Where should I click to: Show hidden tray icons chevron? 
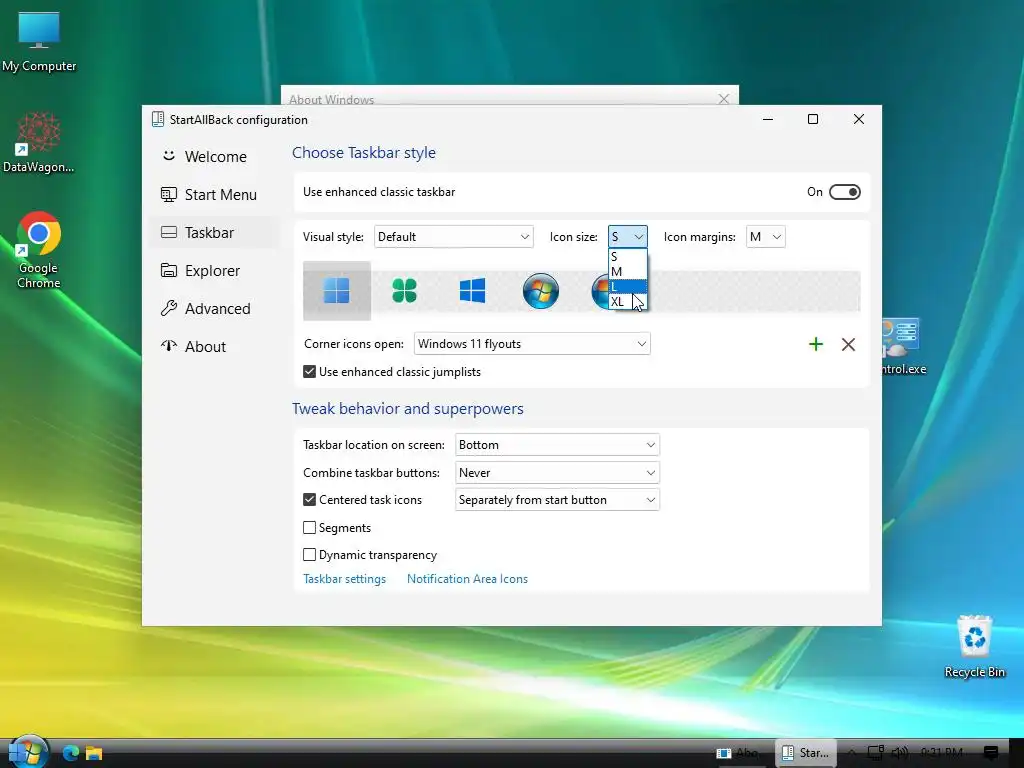point(852,753)
